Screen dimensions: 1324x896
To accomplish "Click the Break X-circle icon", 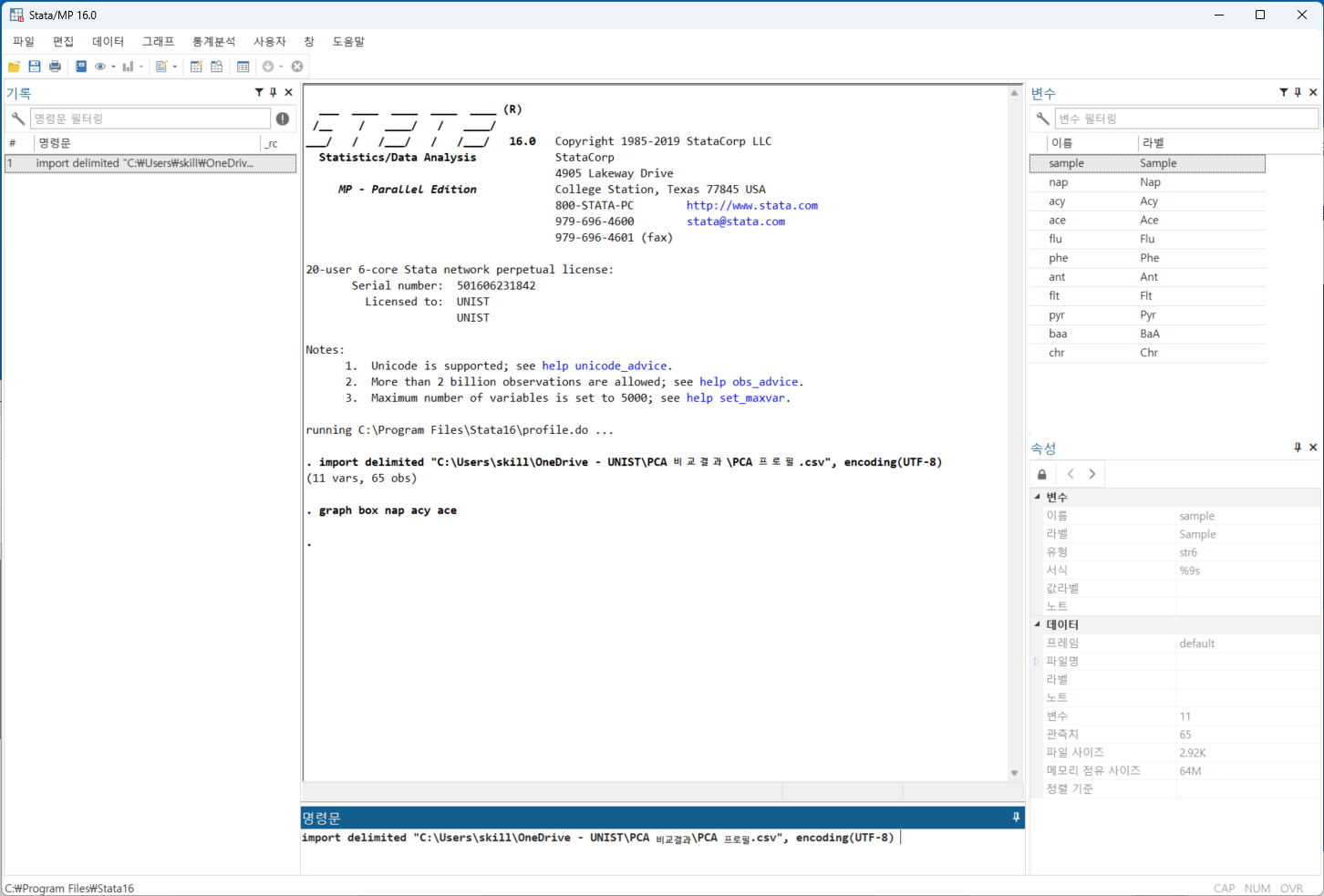I will 297,67.
